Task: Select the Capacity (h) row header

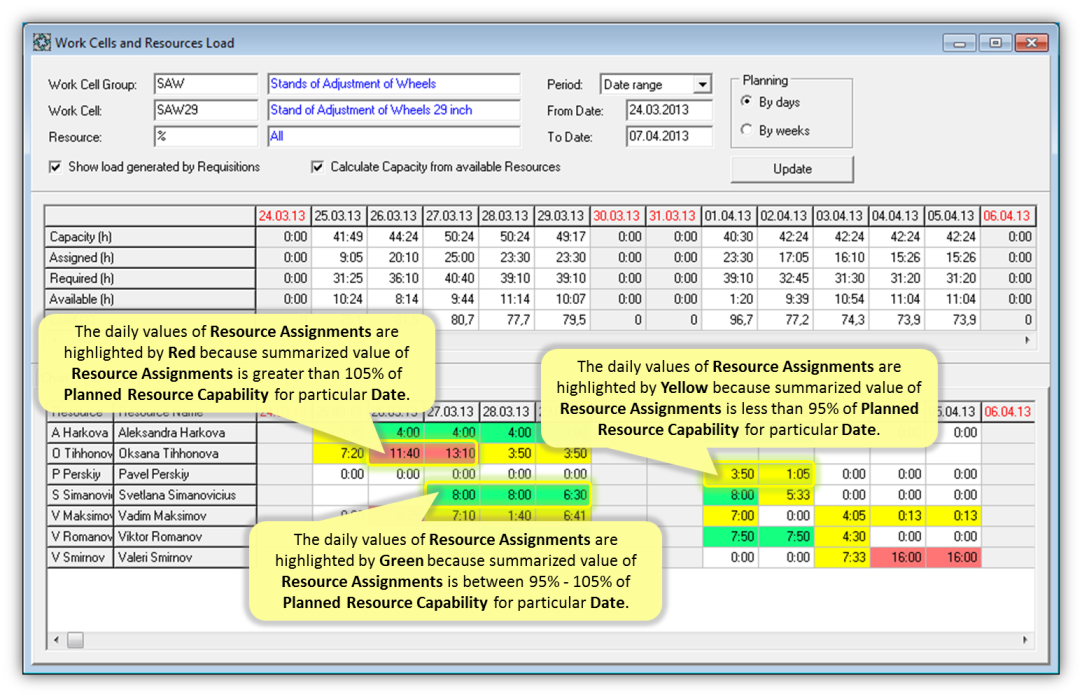Action: coord(150,237)
